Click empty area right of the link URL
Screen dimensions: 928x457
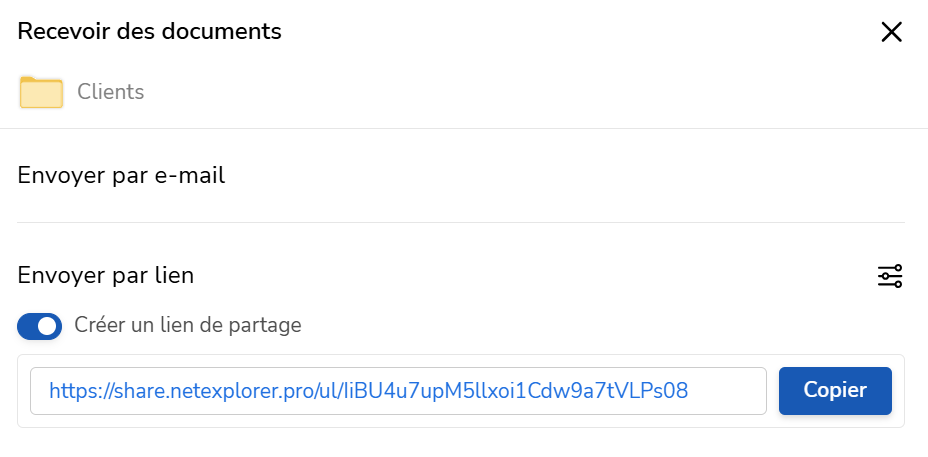pos(727,391)
